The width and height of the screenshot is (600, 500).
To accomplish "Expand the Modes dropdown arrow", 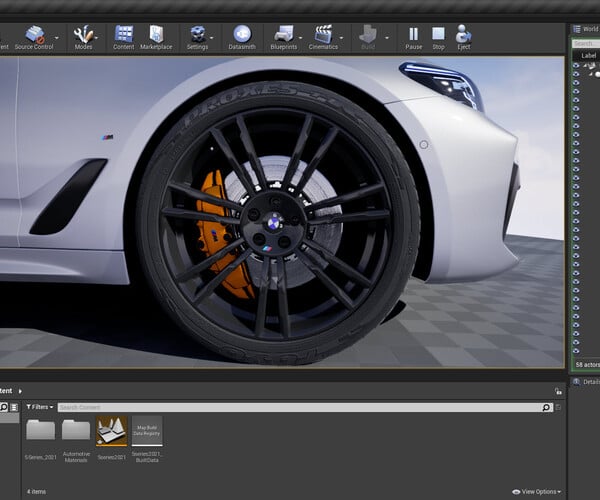I will [96, 38].
